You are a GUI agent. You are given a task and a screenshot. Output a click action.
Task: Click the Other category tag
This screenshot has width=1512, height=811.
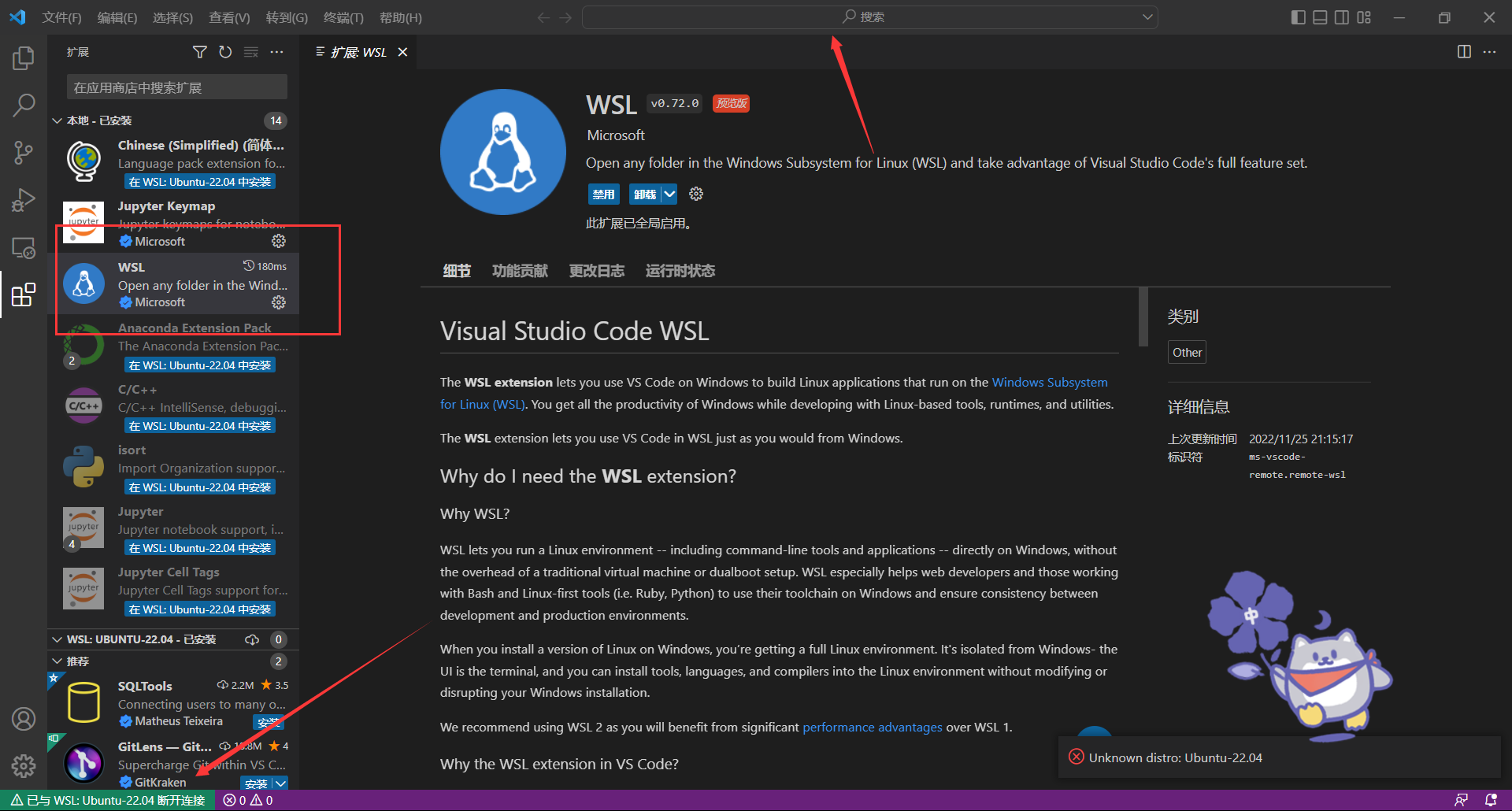click(1187, 353)
